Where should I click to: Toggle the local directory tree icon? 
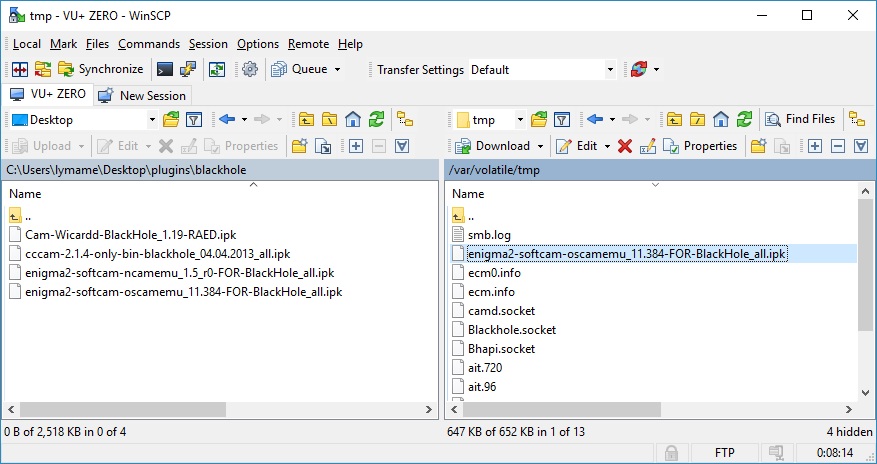coord(405,119)
